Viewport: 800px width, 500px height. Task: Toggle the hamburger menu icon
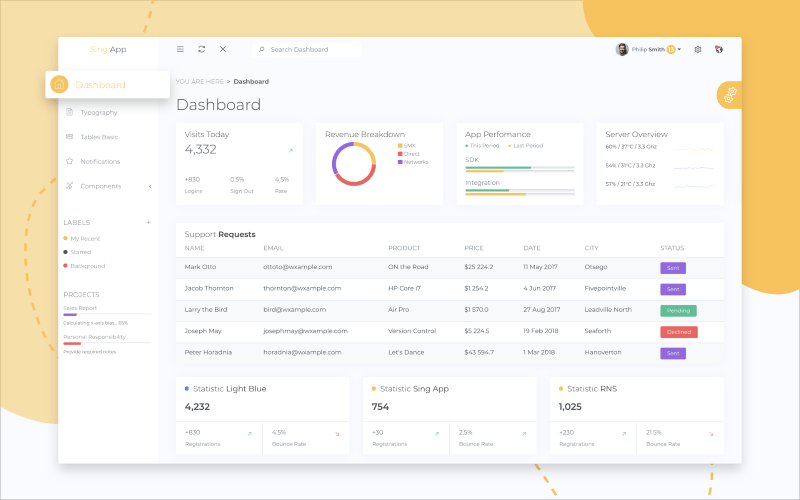click(180, 49)
